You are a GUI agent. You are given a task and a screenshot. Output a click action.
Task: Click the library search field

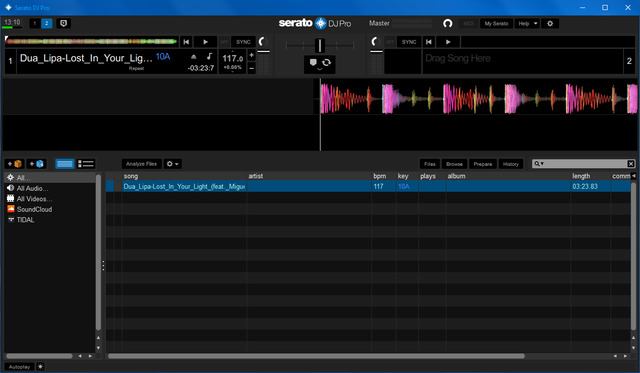pos(584,164)
